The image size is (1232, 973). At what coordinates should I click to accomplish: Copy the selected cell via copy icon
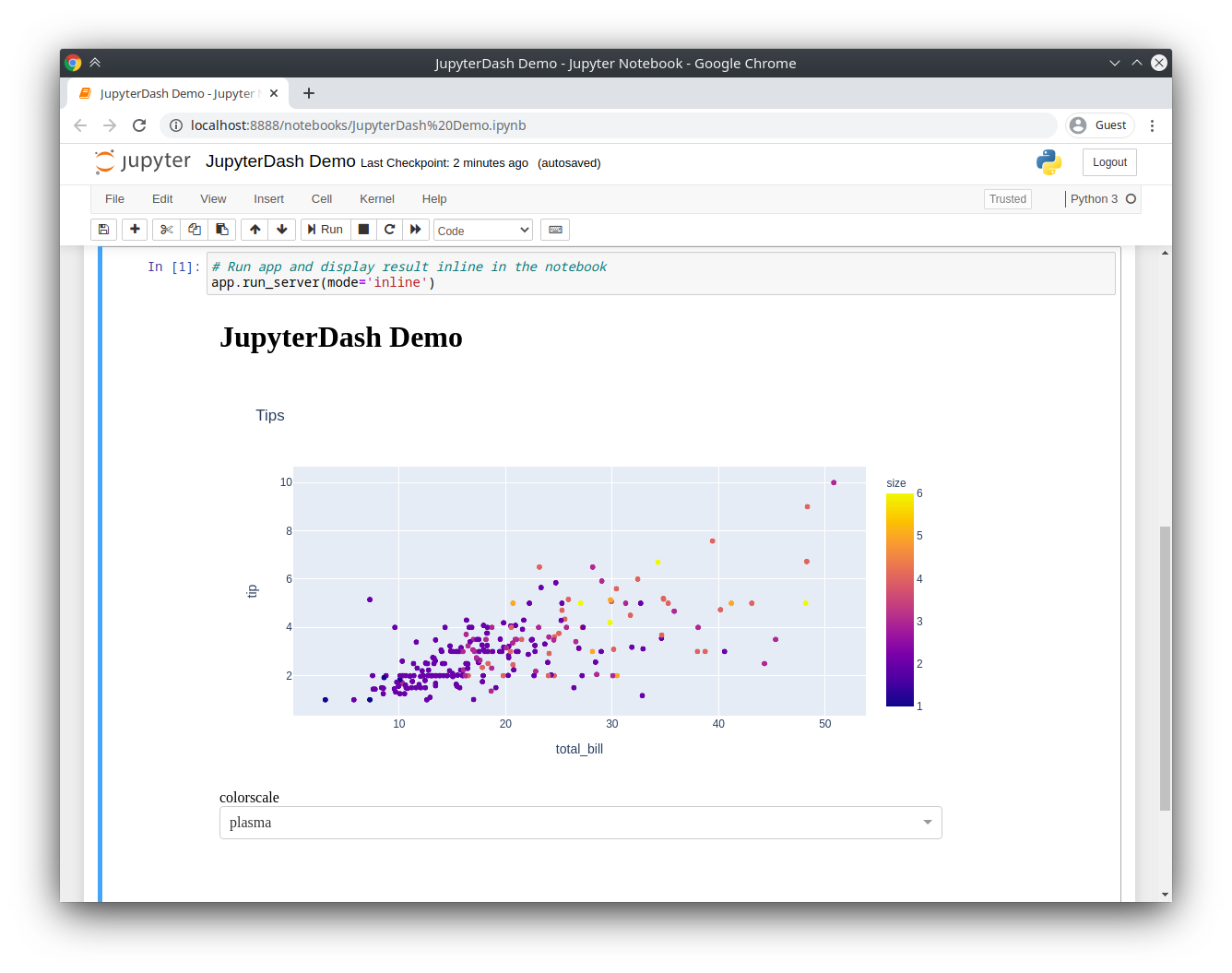tap(194, 229)
